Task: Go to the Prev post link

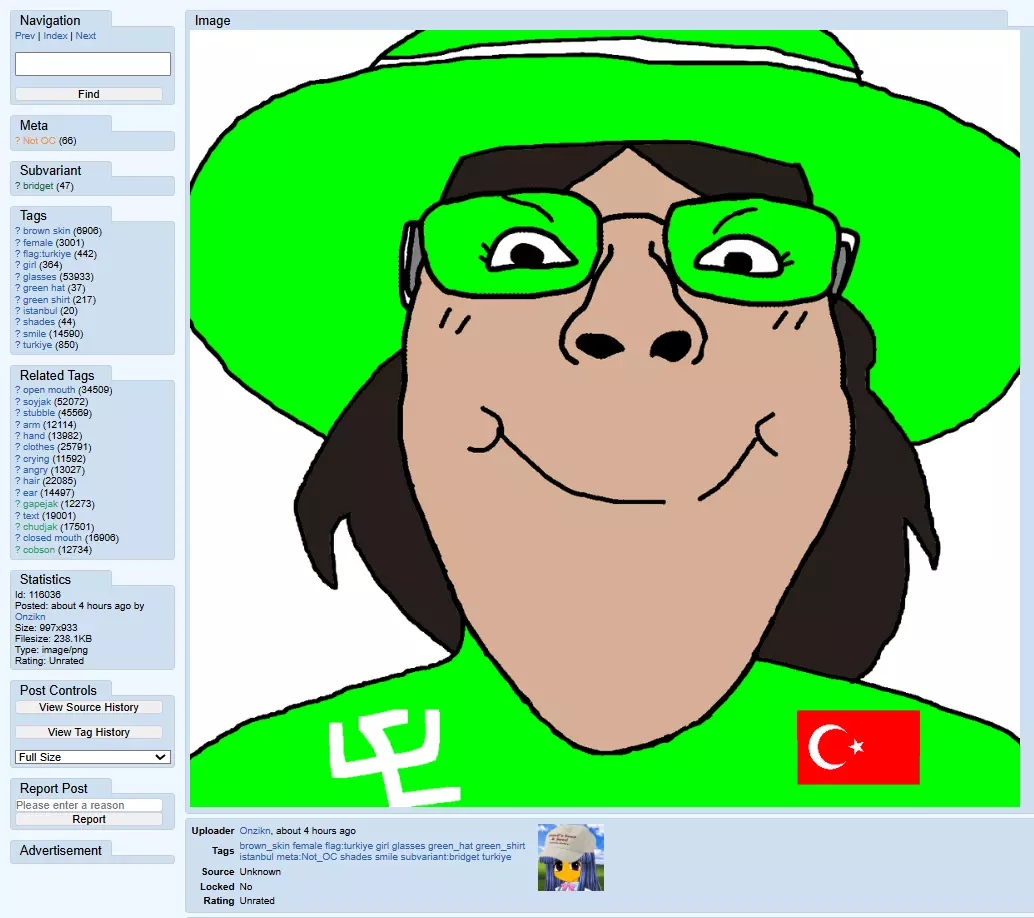Action: click(24, 36)
